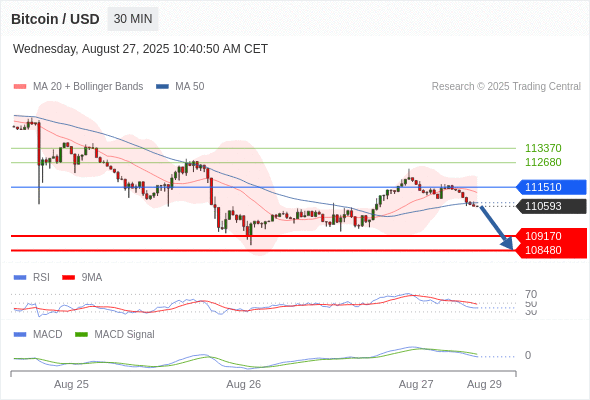Viewport: 590px width, 400px height.
Task: Click the green 113370 resistance label
Action: click(x=543, y=148)
